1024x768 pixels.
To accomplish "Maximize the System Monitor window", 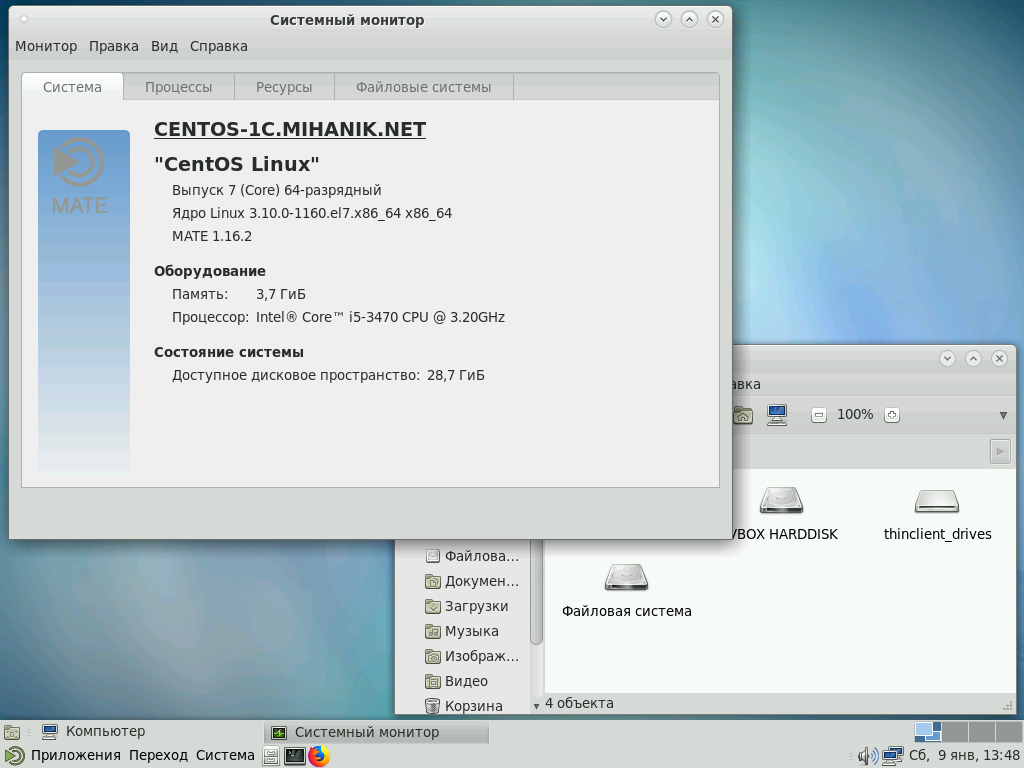I will click(689, 20).
